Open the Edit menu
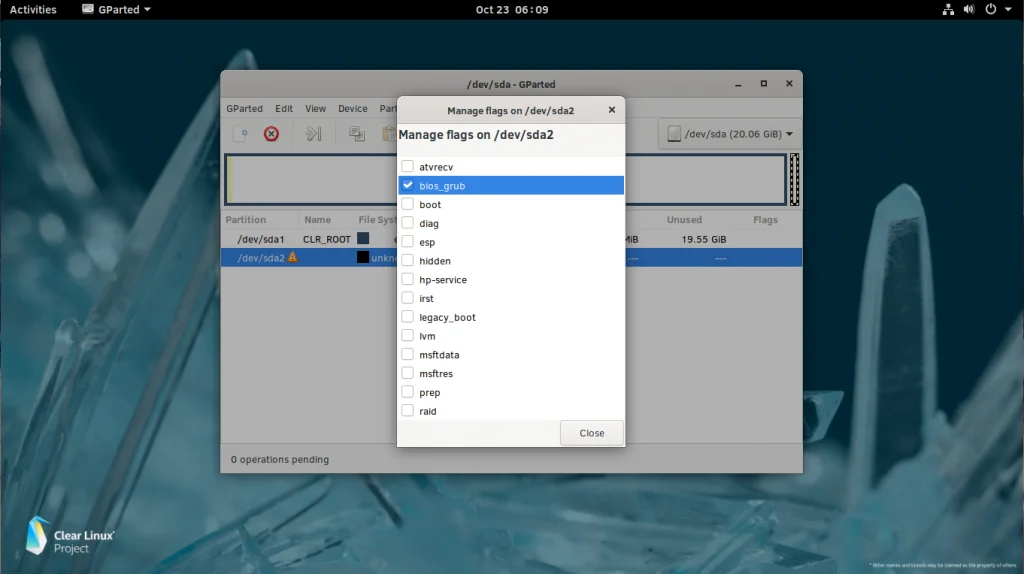This screenshot has height=574, width=1024. coord(284,108)
